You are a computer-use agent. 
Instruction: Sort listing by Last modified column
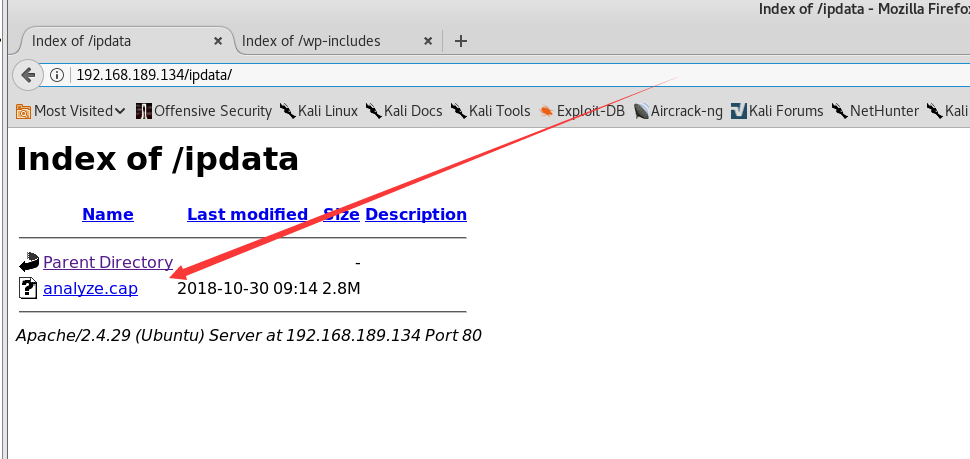click(x=247, y=215)
